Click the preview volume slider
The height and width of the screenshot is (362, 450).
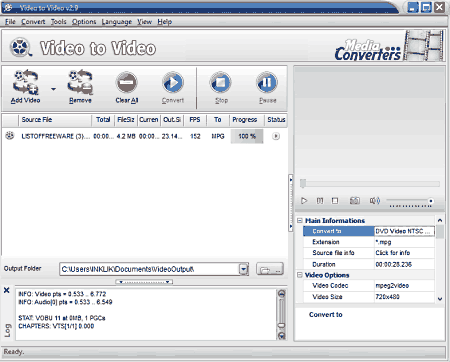pyautogui.click(x=410, y=201)
